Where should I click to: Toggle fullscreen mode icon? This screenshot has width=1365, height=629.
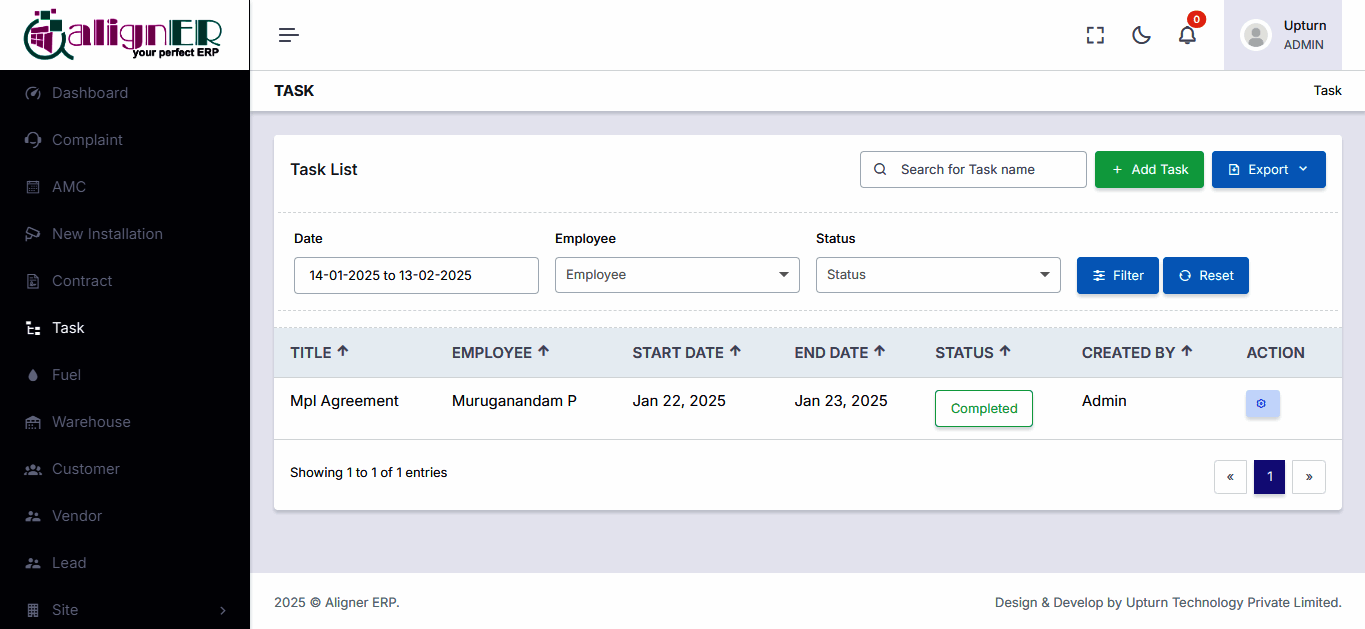[1095, 35]
